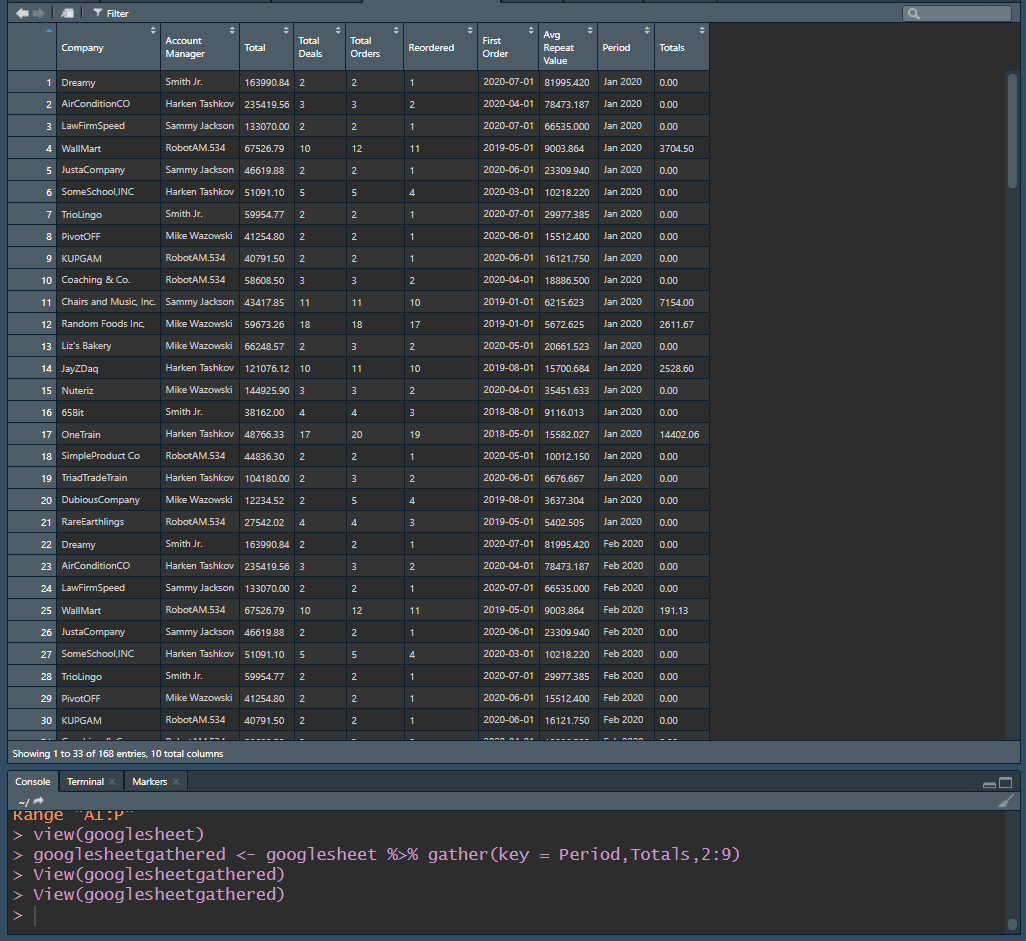Sort by the Company column header
The height and width of the screenshot is (941, 1026).
tap(108, 47)
